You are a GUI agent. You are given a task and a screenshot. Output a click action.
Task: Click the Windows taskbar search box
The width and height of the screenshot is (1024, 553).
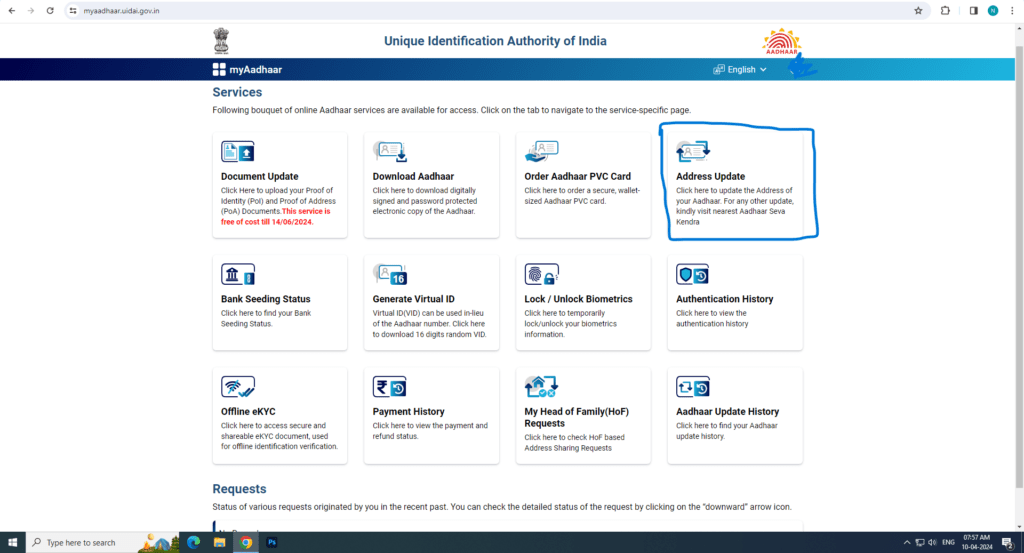pos(103,542)
